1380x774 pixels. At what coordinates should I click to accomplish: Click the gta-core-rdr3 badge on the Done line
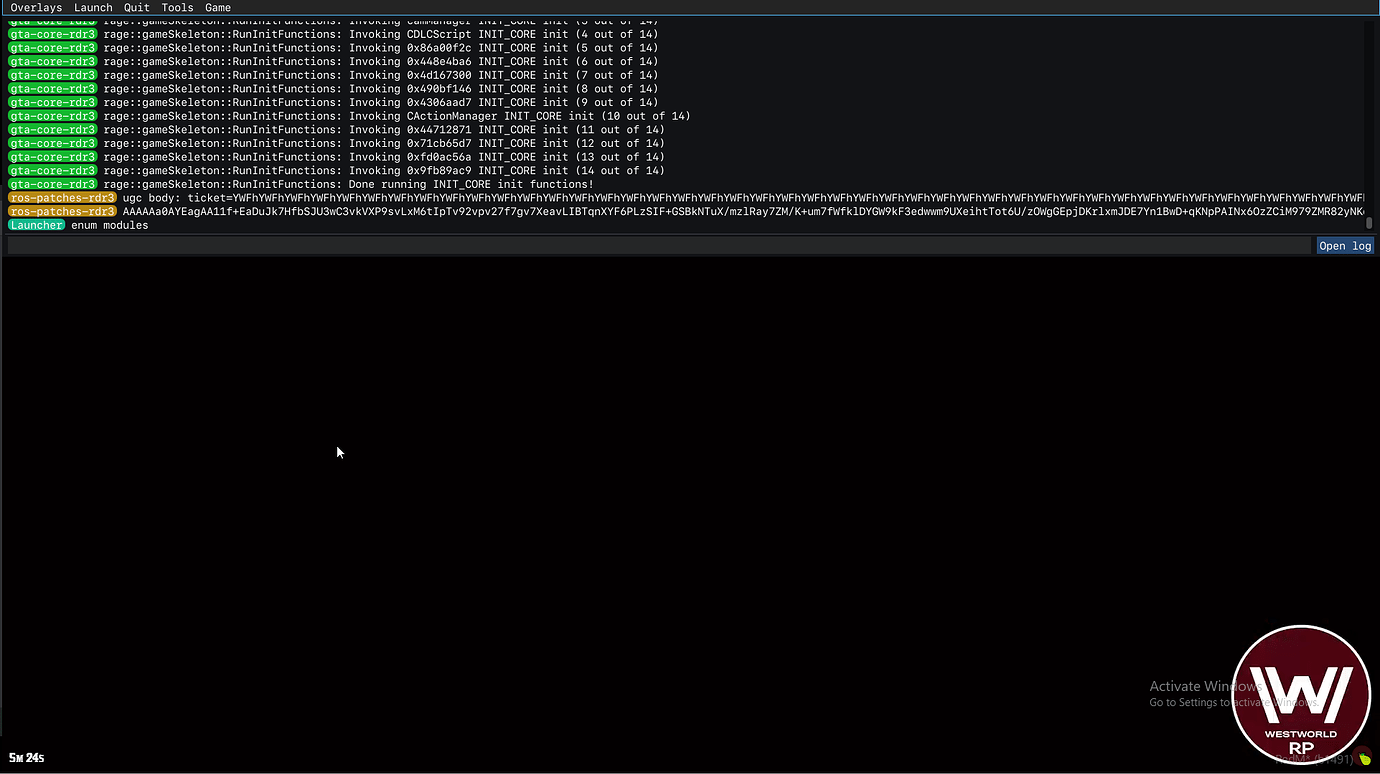[x=51, y=184]
